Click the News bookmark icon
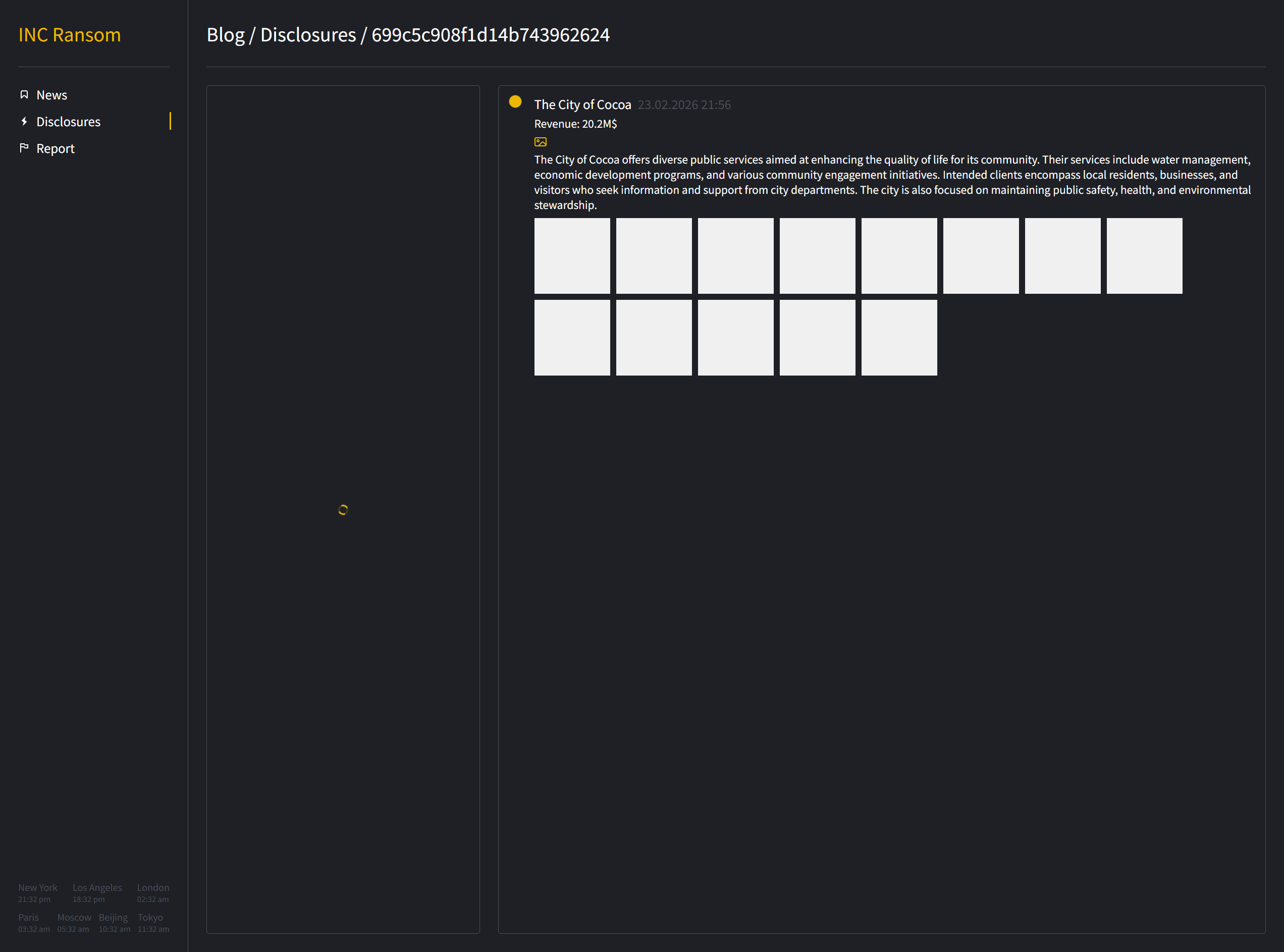This screenshot has height=952, width=1284. point(24,94)
